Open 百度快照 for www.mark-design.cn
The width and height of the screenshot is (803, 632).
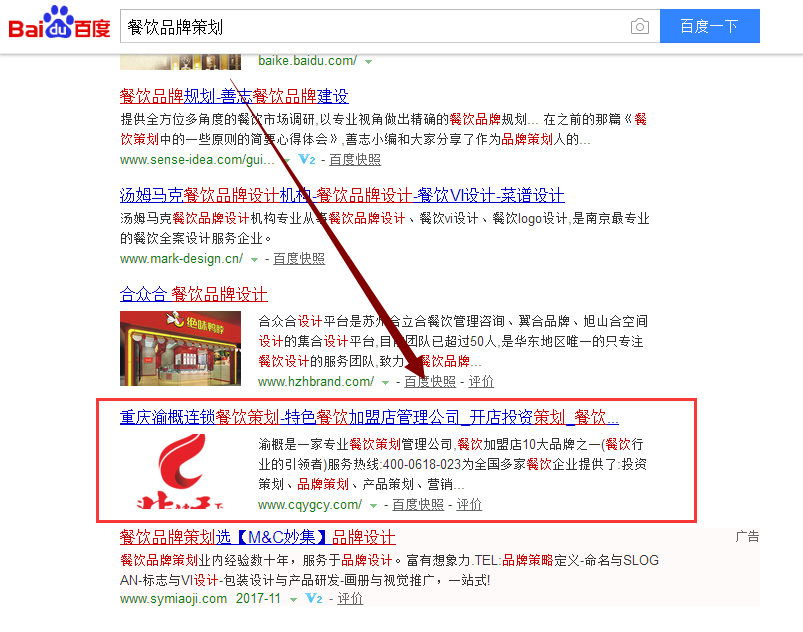[x=299, y=259]
